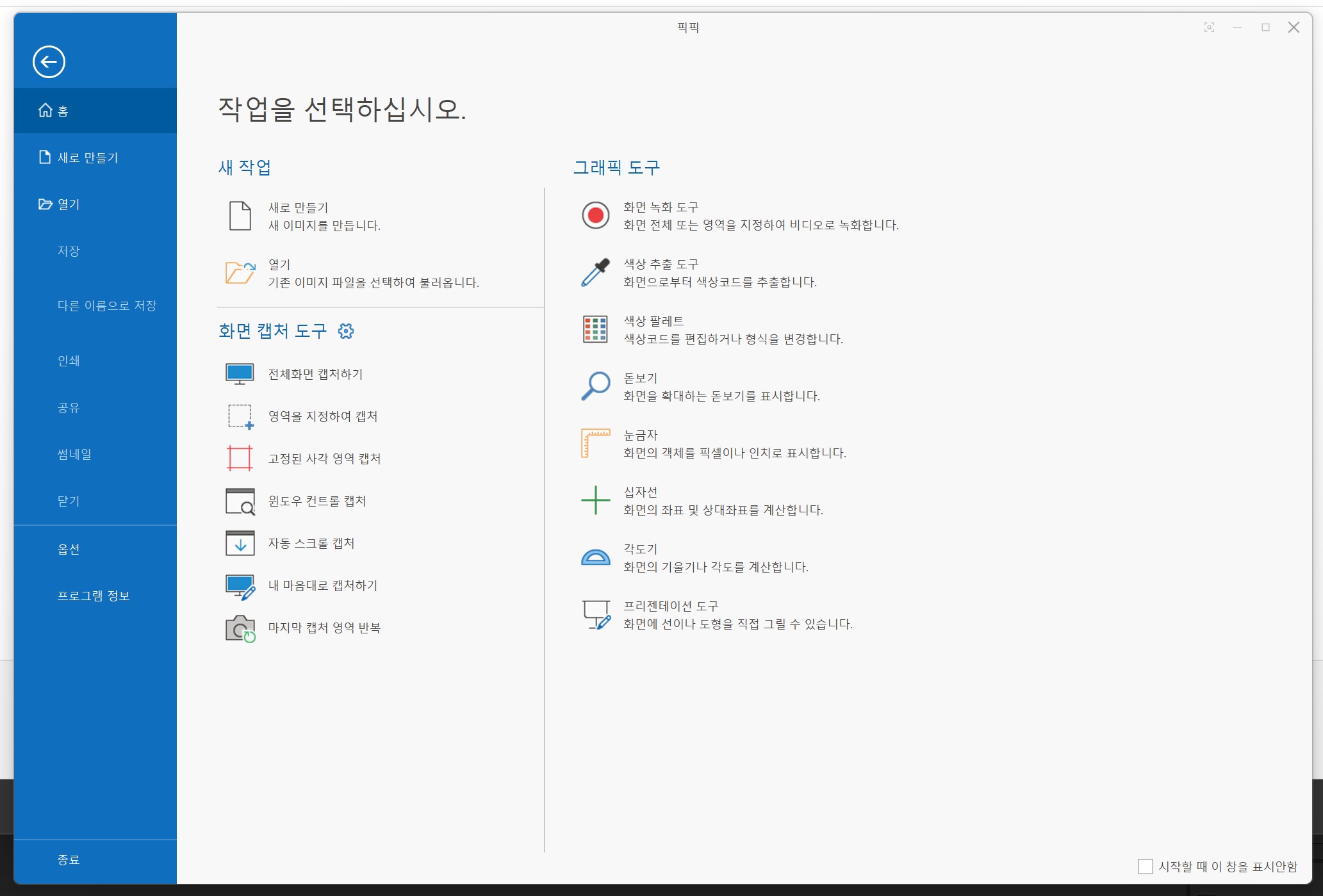
Task: Open the pixel ruler icon
Action: point(595,443)
